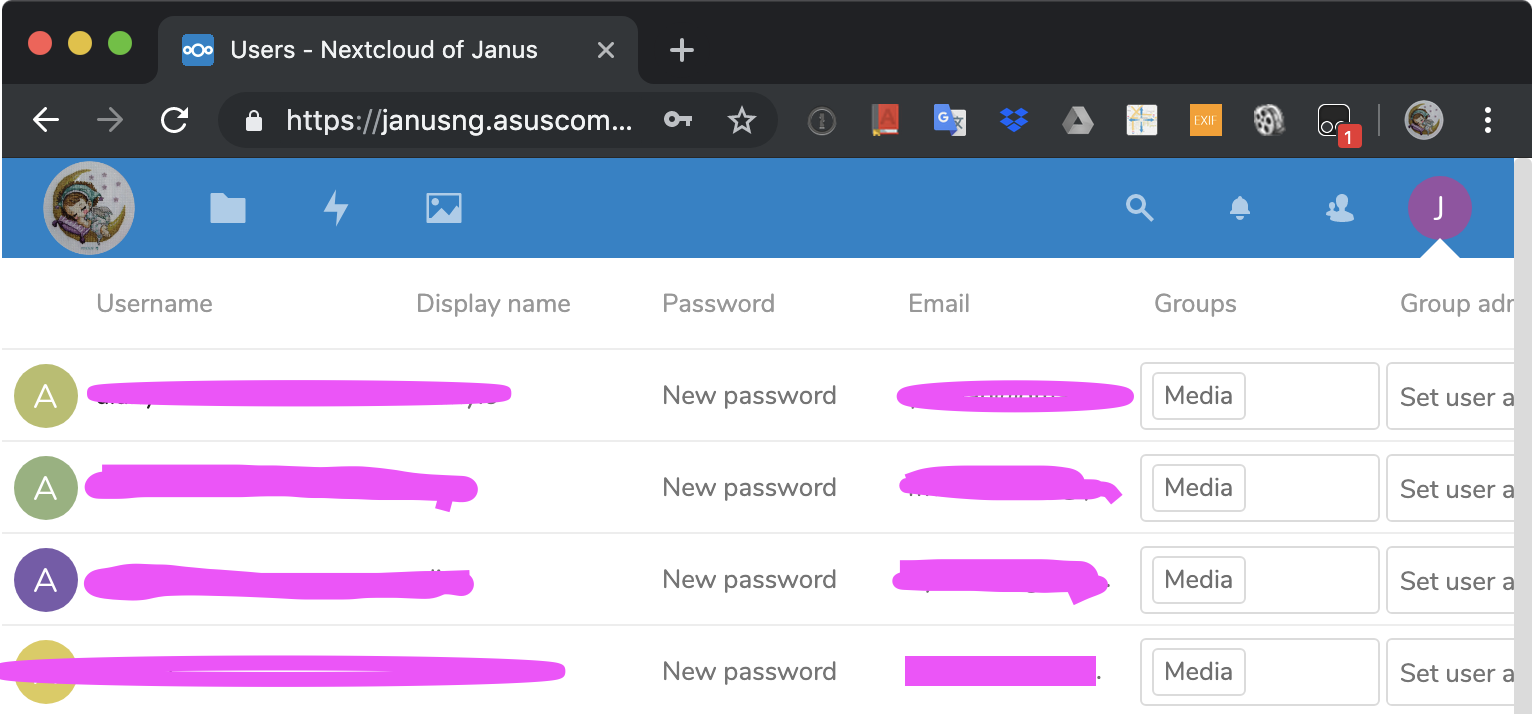Click the Google Translate extension icon

point(949,121)
